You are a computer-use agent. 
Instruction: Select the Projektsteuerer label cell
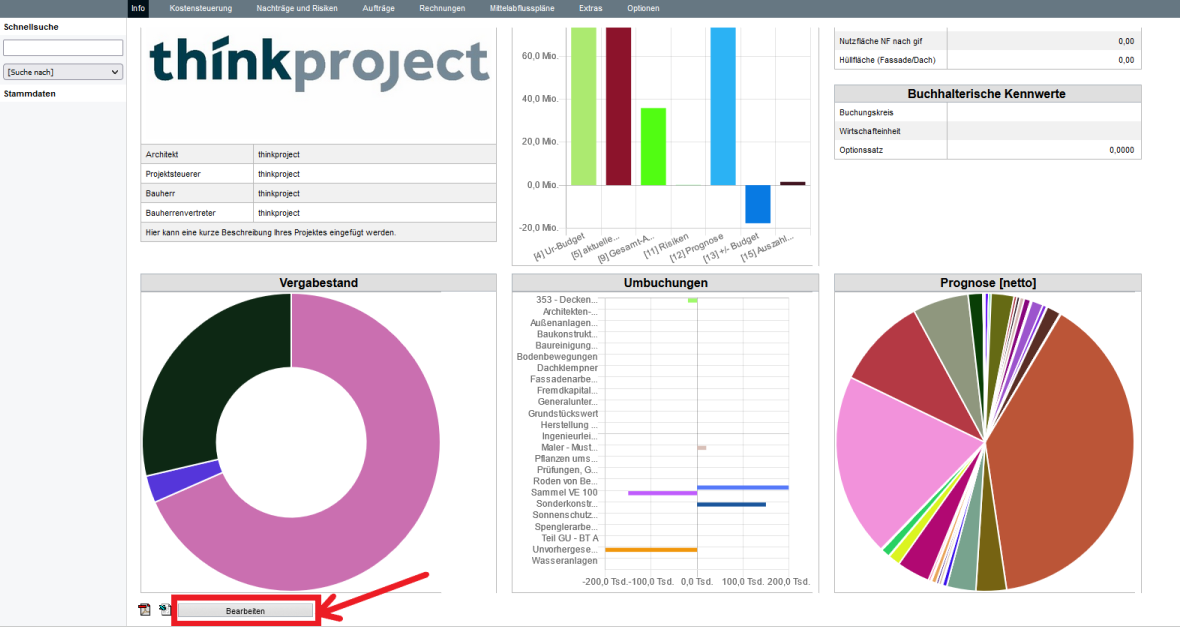coord(197,174)
